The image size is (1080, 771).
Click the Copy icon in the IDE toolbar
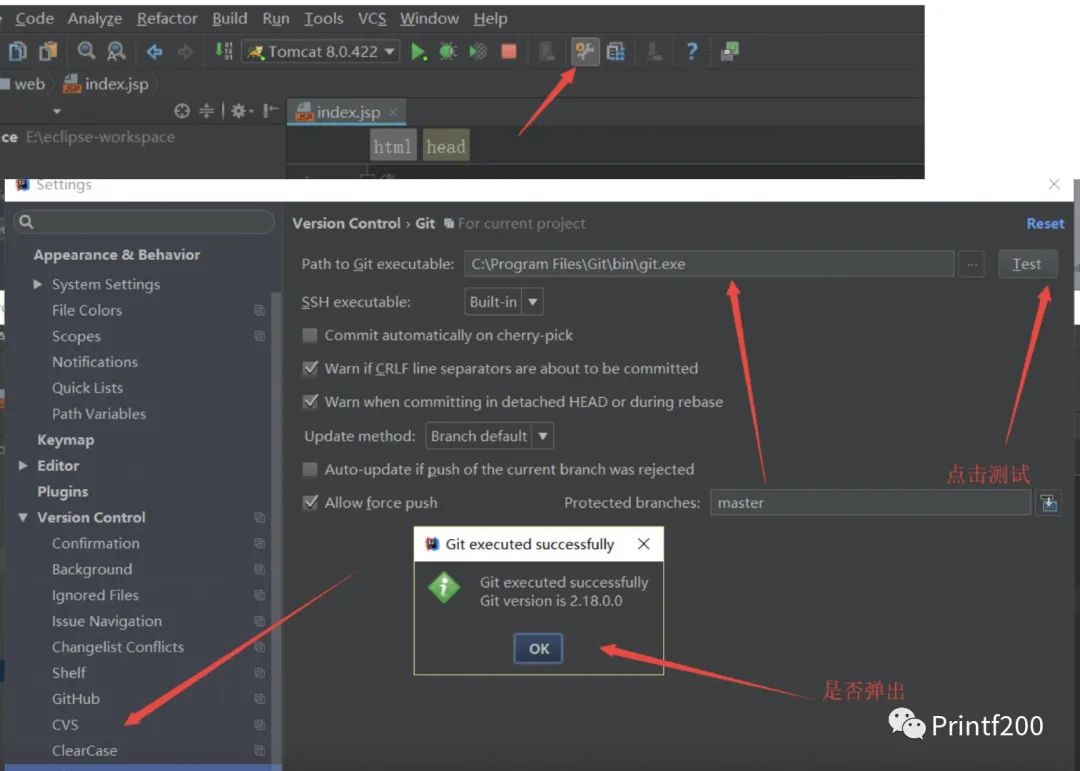18,51
